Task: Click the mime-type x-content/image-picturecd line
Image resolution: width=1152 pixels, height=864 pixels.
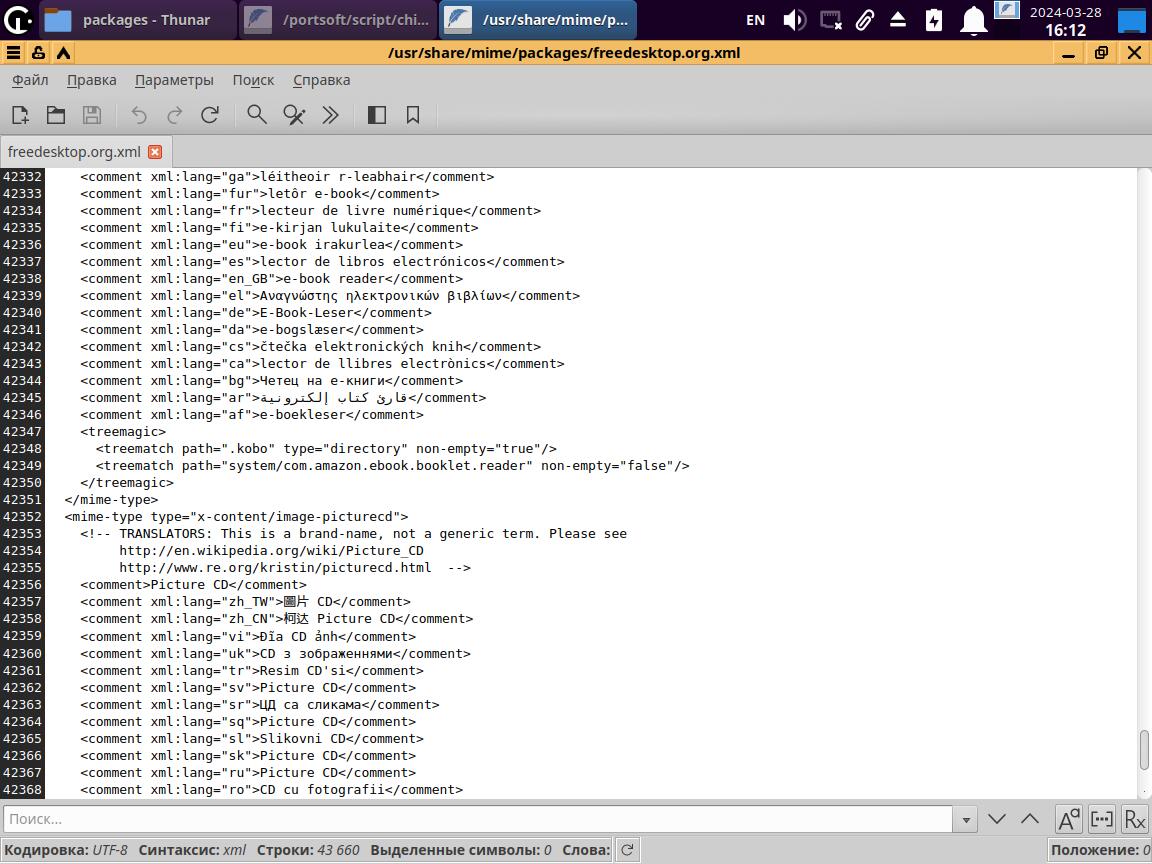Action: pos(236,516)
